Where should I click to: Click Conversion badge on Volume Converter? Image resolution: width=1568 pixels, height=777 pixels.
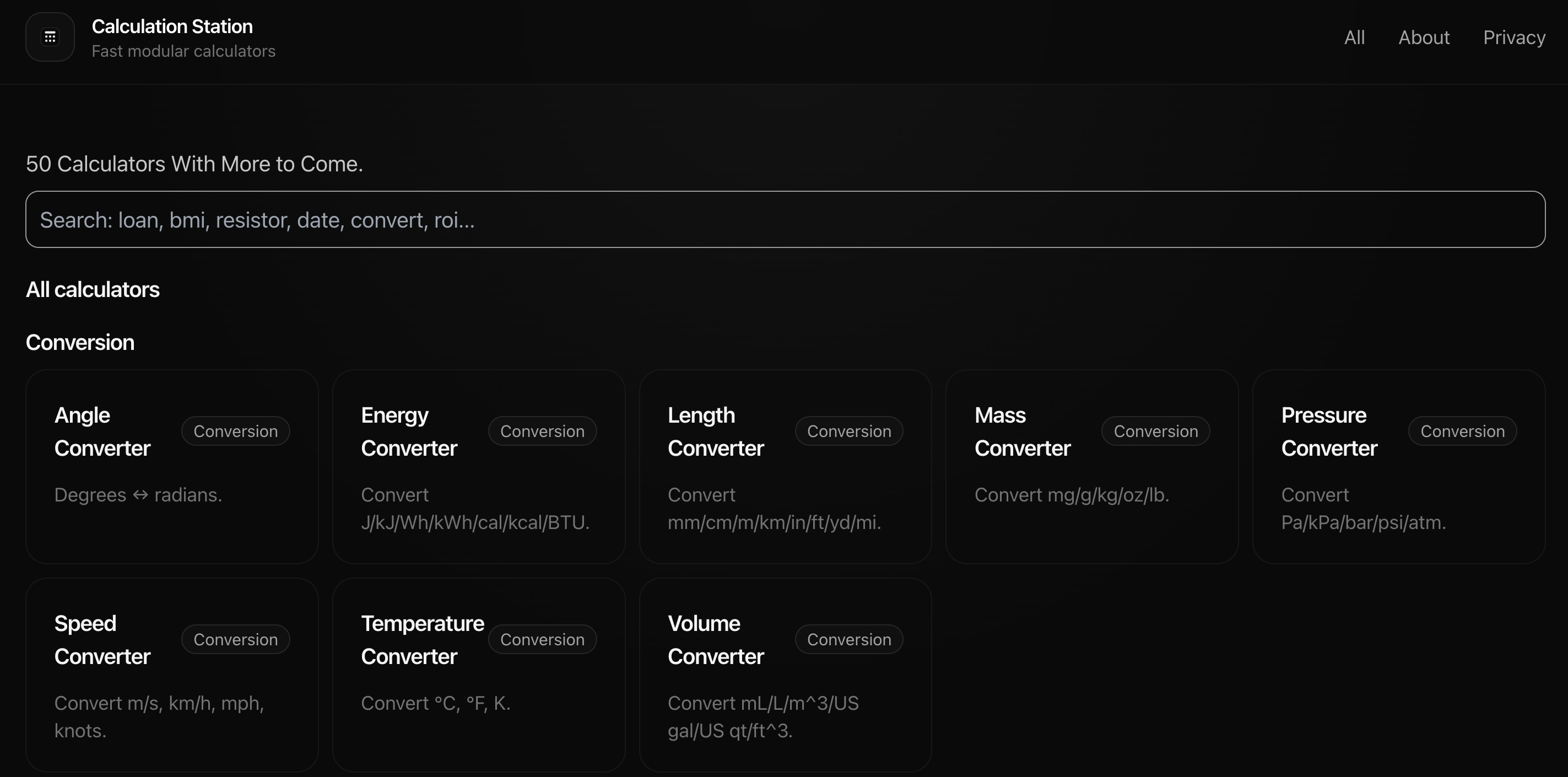pos(848,640)
